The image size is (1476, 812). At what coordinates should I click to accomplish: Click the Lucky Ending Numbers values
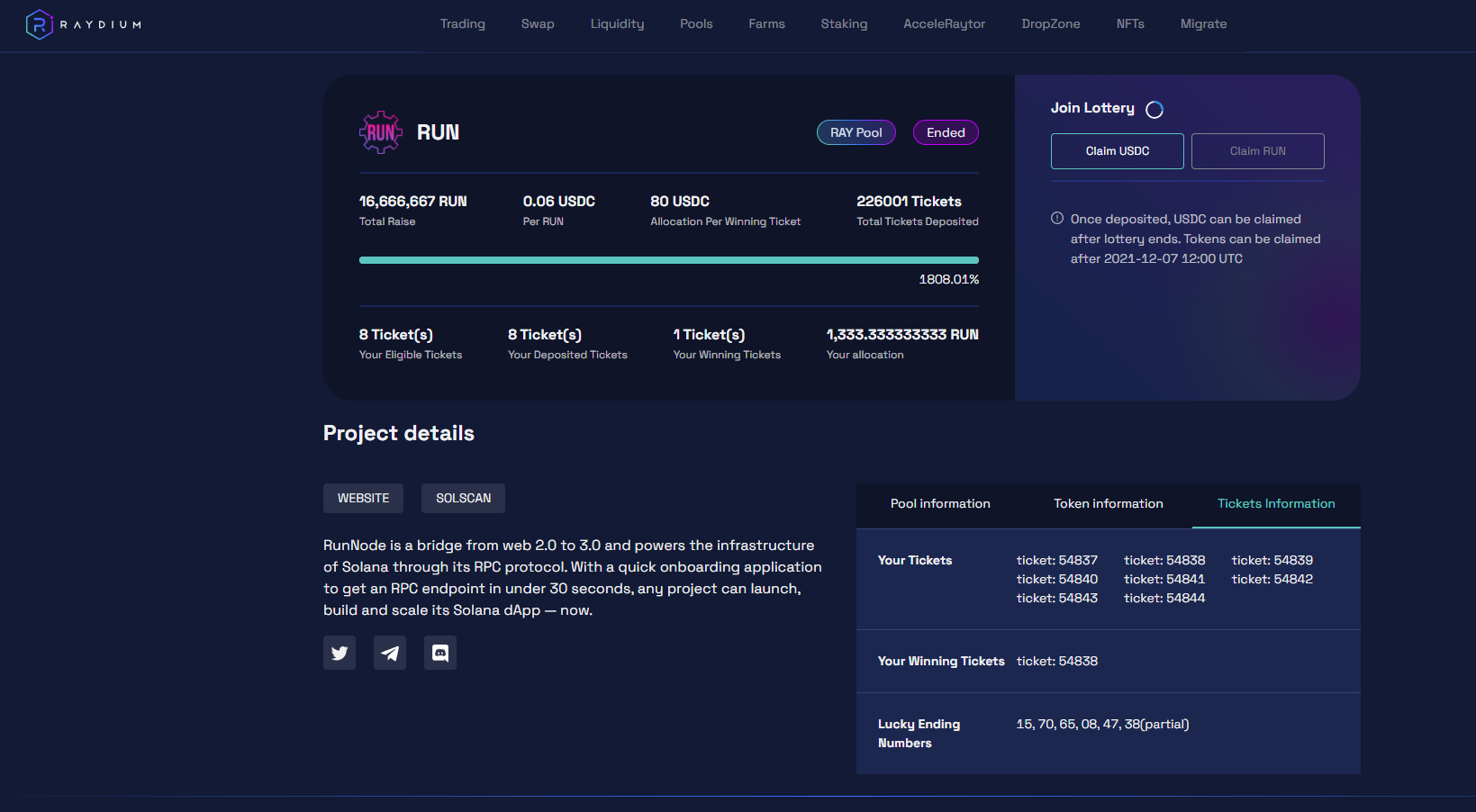tap(1102, 725)
